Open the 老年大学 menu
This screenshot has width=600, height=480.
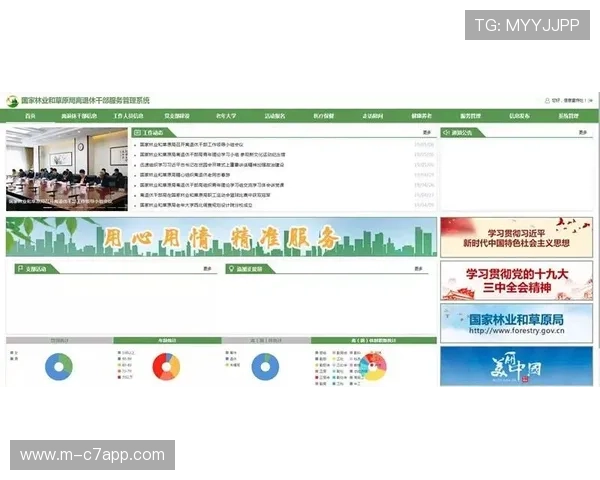[226, 116]
